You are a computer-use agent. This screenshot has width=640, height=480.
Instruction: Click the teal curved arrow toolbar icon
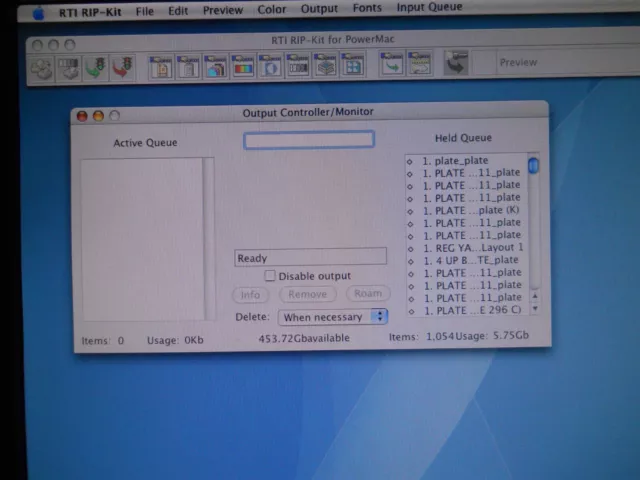[391, 63]
